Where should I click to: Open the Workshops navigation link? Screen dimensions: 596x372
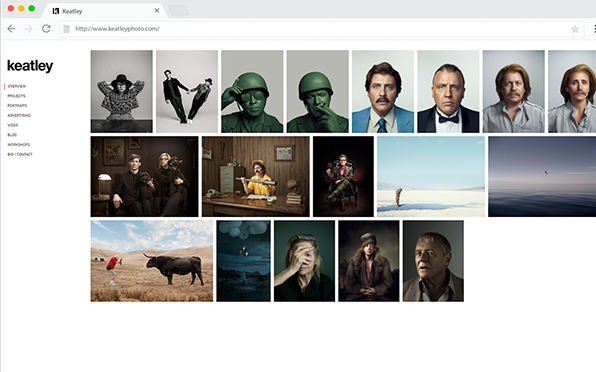19,145
